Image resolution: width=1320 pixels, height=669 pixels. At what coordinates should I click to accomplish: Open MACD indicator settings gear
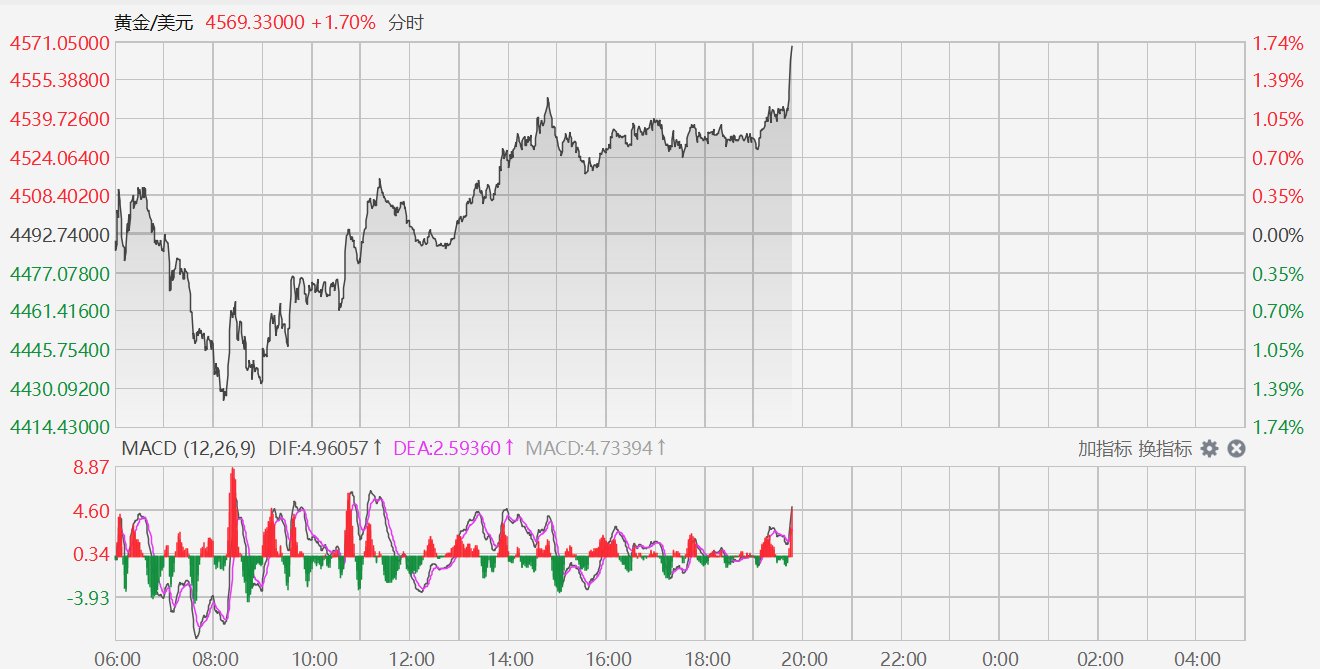click(1209, 449)
